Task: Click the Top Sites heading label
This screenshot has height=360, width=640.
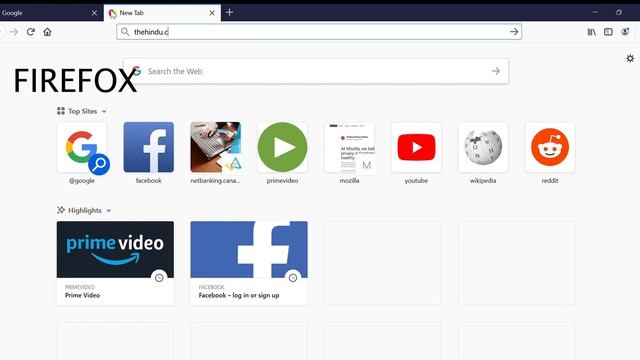Action: pos(82,111)
